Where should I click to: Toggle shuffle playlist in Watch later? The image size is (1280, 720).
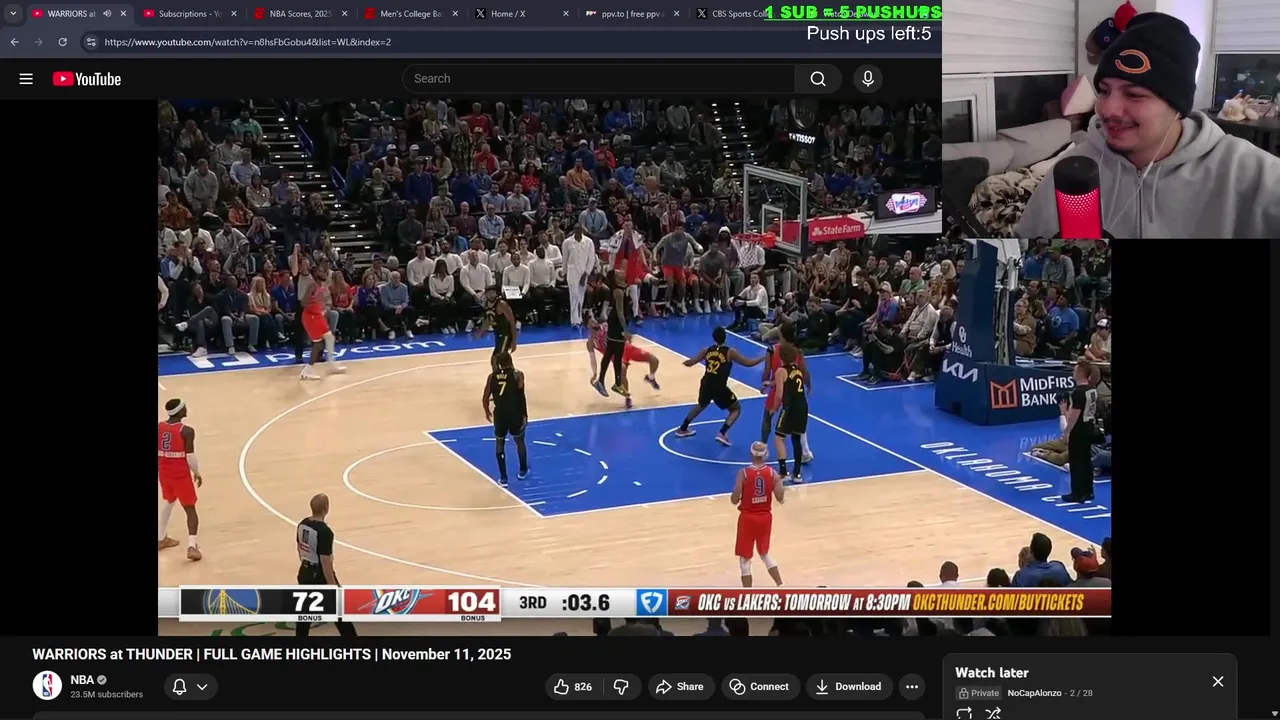point(993,713)
